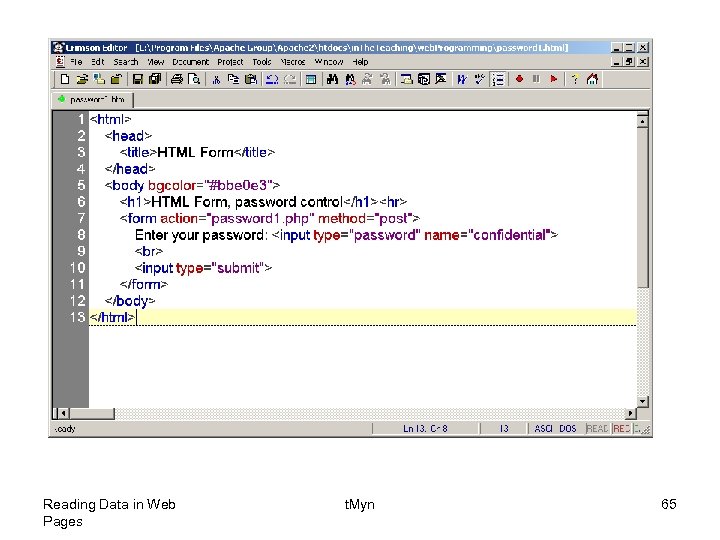Image resolution: width=720 pixels, height=540 pixels.
Task: Click the Home house icon
Action: (x=592, y=79)
